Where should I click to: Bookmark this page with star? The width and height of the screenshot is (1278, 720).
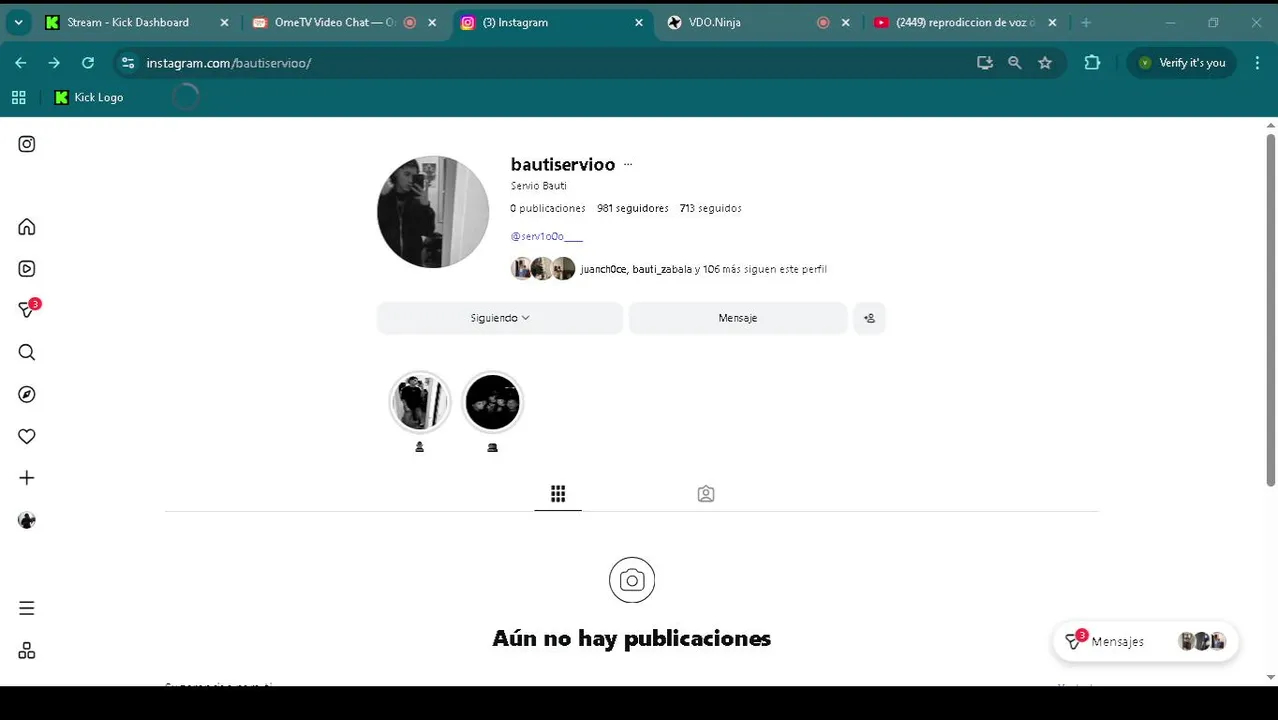(x=1045, y=63)
